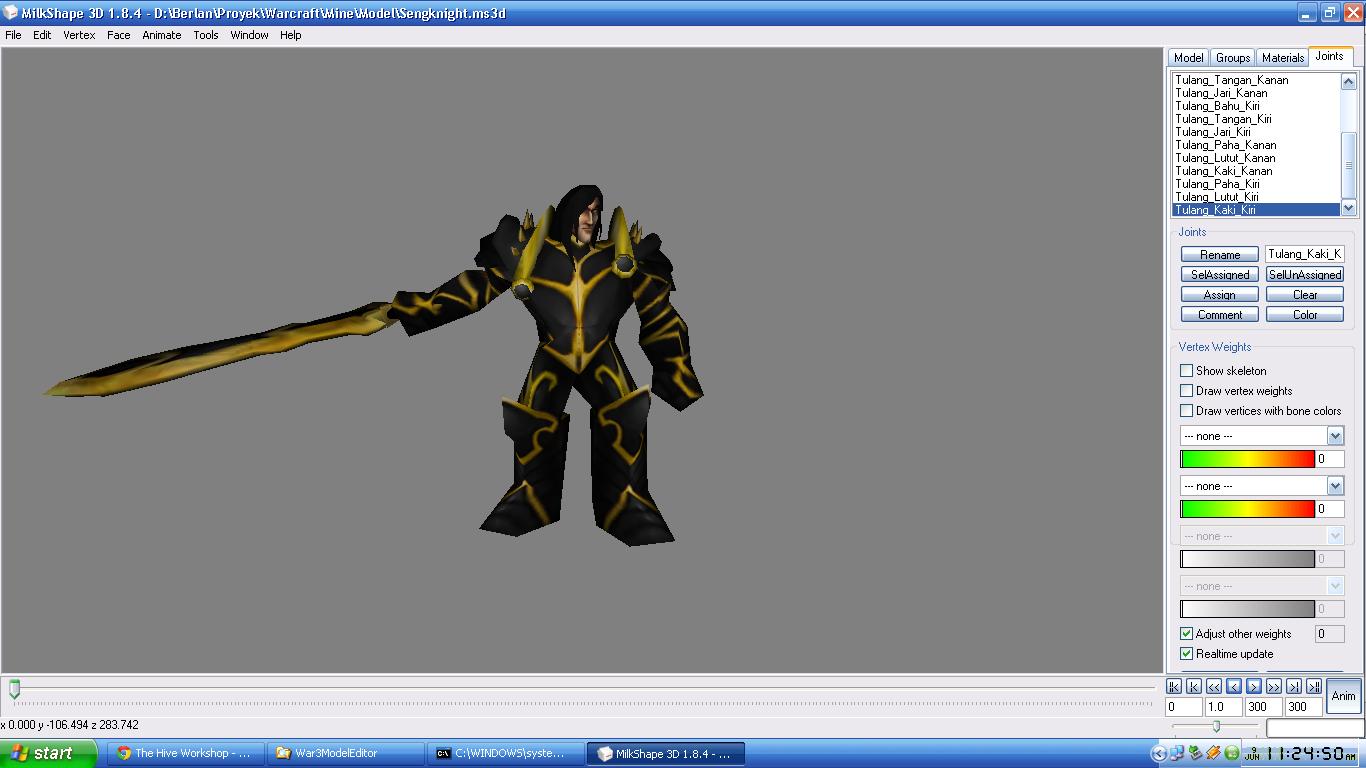1366x768 pixels.
Task: Select Tulang_Jari_Kanan in the joints list
Action: (x=1256, y=93)
